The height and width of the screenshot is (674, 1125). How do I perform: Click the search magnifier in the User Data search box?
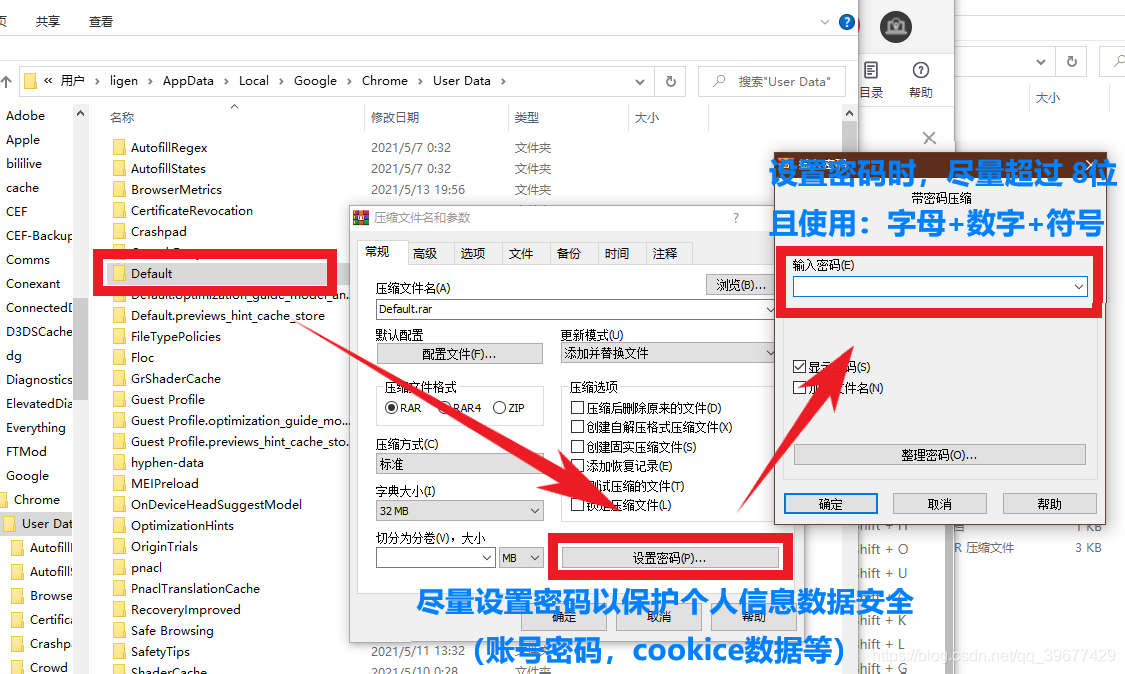pos(719,81)
